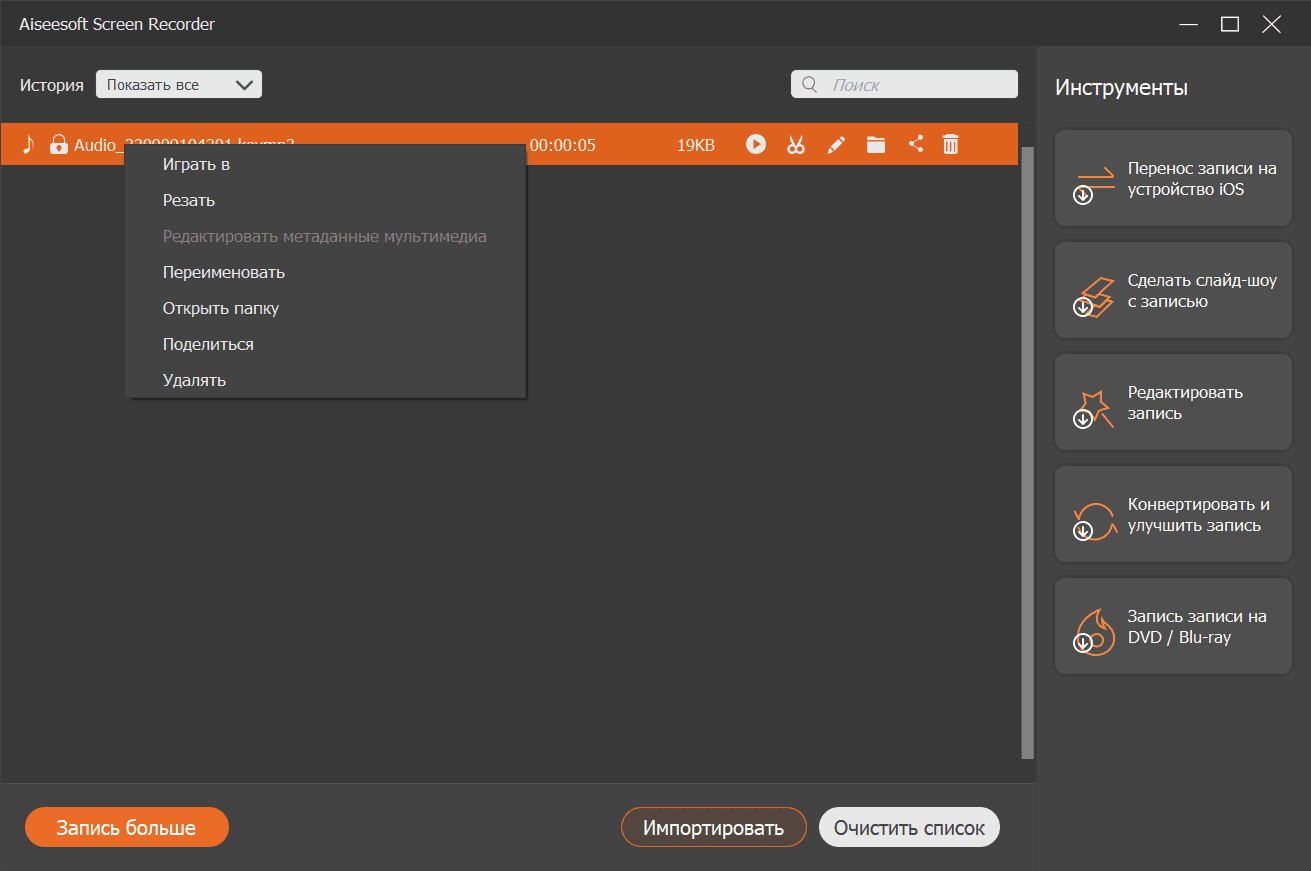The image size is (1311, 871).
Task: Click the iOS transfer tool icon
Action: tap(1092, 185)
